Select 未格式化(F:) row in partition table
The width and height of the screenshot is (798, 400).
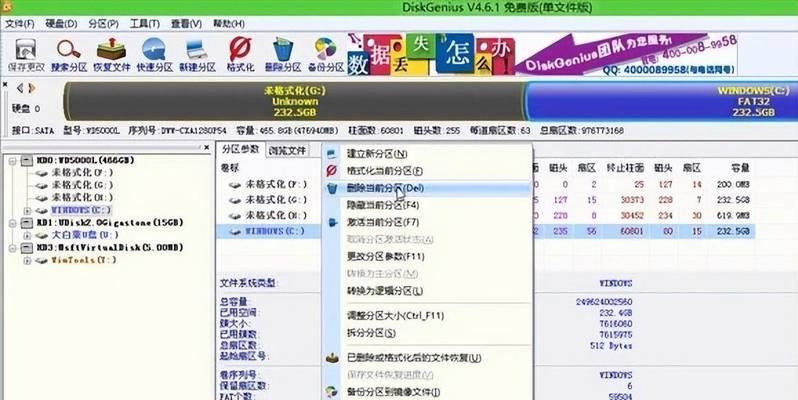[486, 184]
